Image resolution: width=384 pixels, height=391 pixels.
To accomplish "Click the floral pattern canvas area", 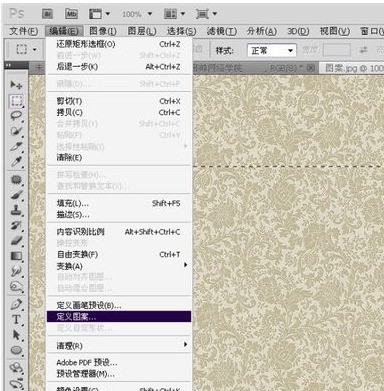I will point(288,233).
